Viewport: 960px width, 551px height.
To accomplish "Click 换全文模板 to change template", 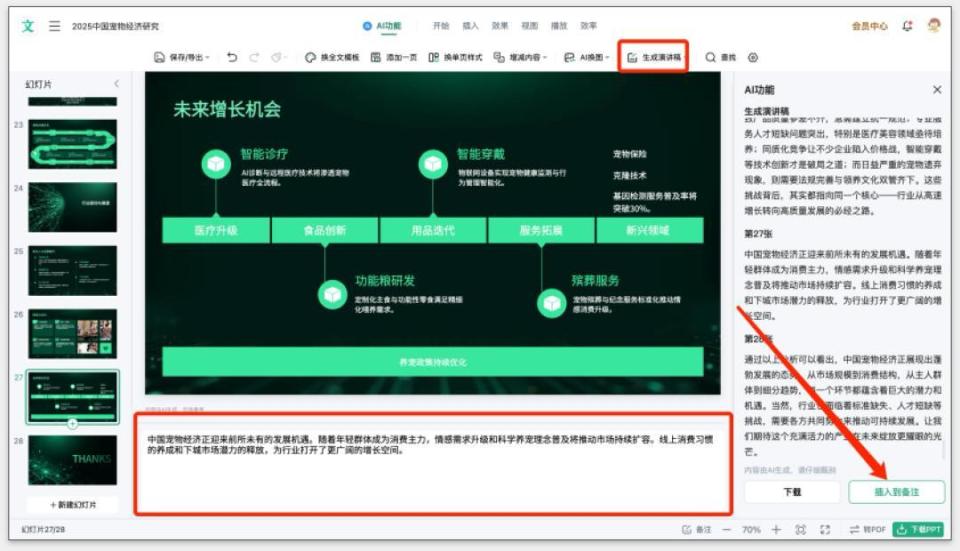I will [x=332, y=58].
